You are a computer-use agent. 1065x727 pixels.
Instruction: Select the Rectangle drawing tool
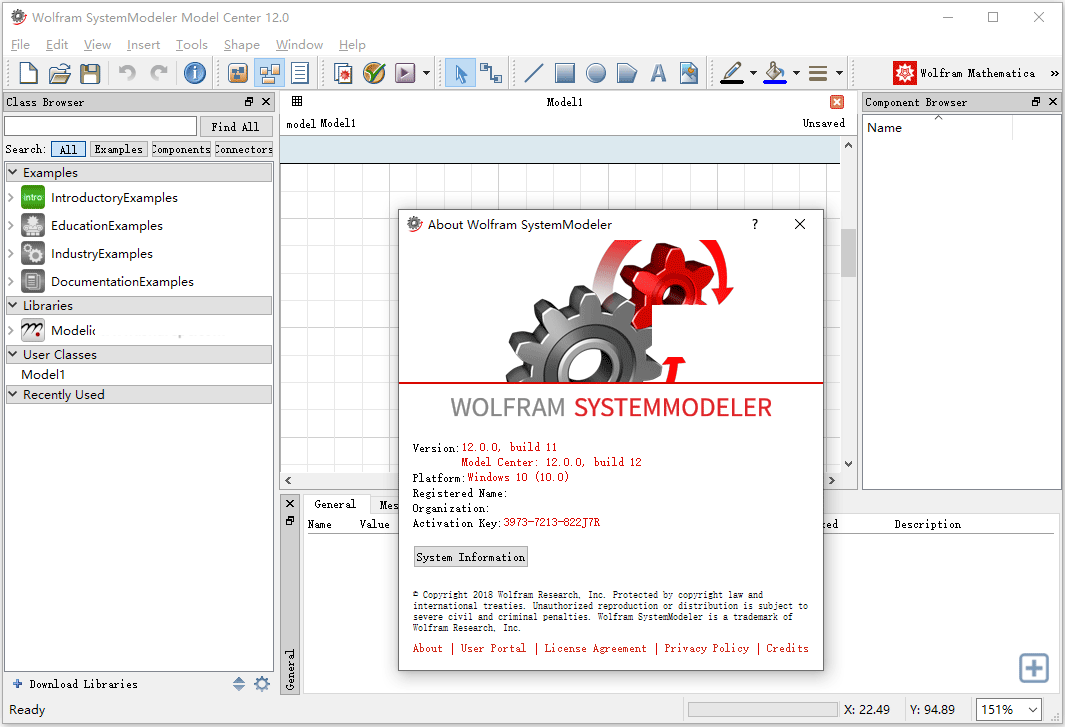(564, 72)
